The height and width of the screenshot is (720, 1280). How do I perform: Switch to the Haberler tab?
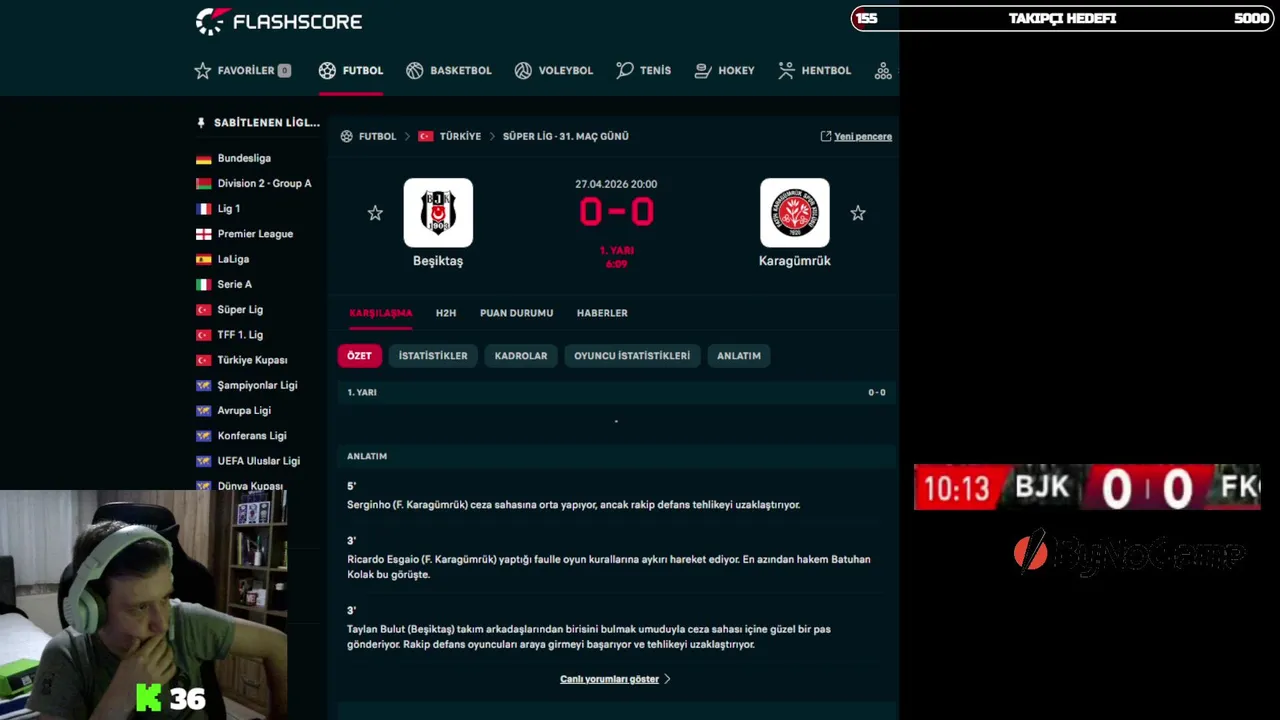602,313
